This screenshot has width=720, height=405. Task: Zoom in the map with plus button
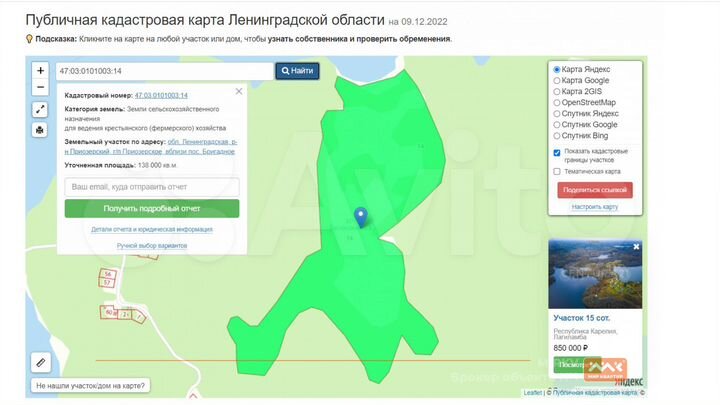[40, 71]
